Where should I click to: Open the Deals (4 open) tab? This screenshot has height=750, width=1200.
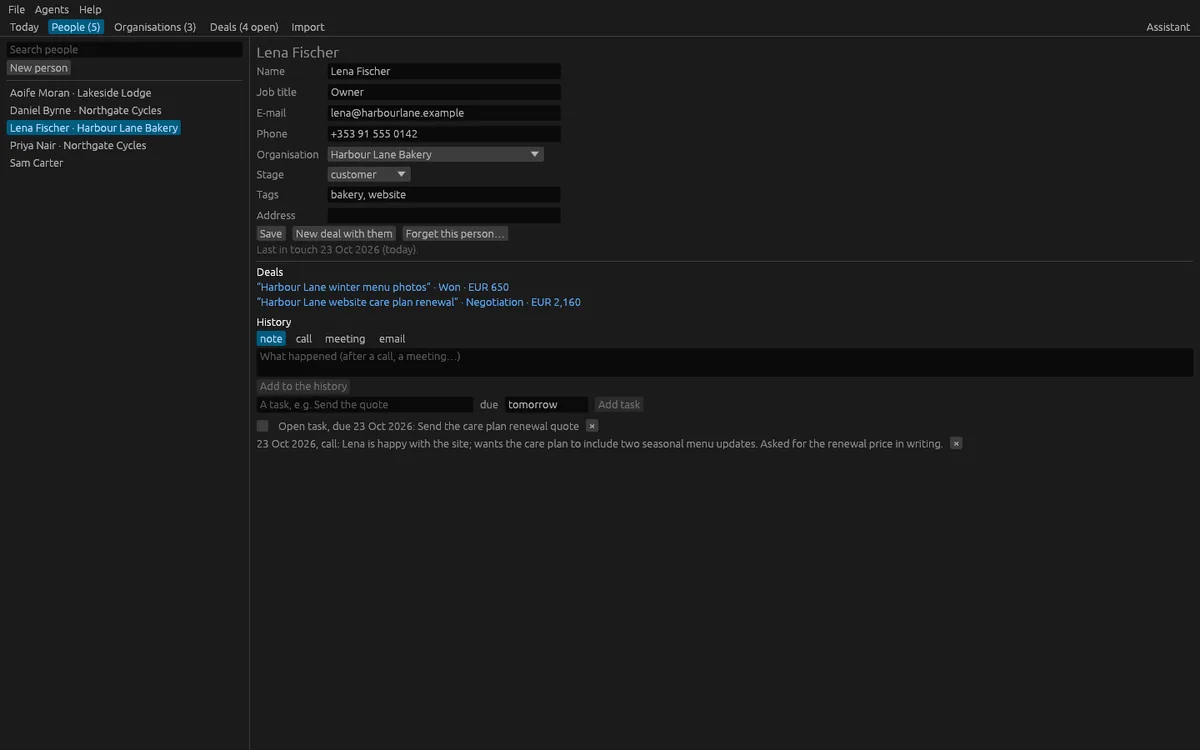[x=244, y=27]
